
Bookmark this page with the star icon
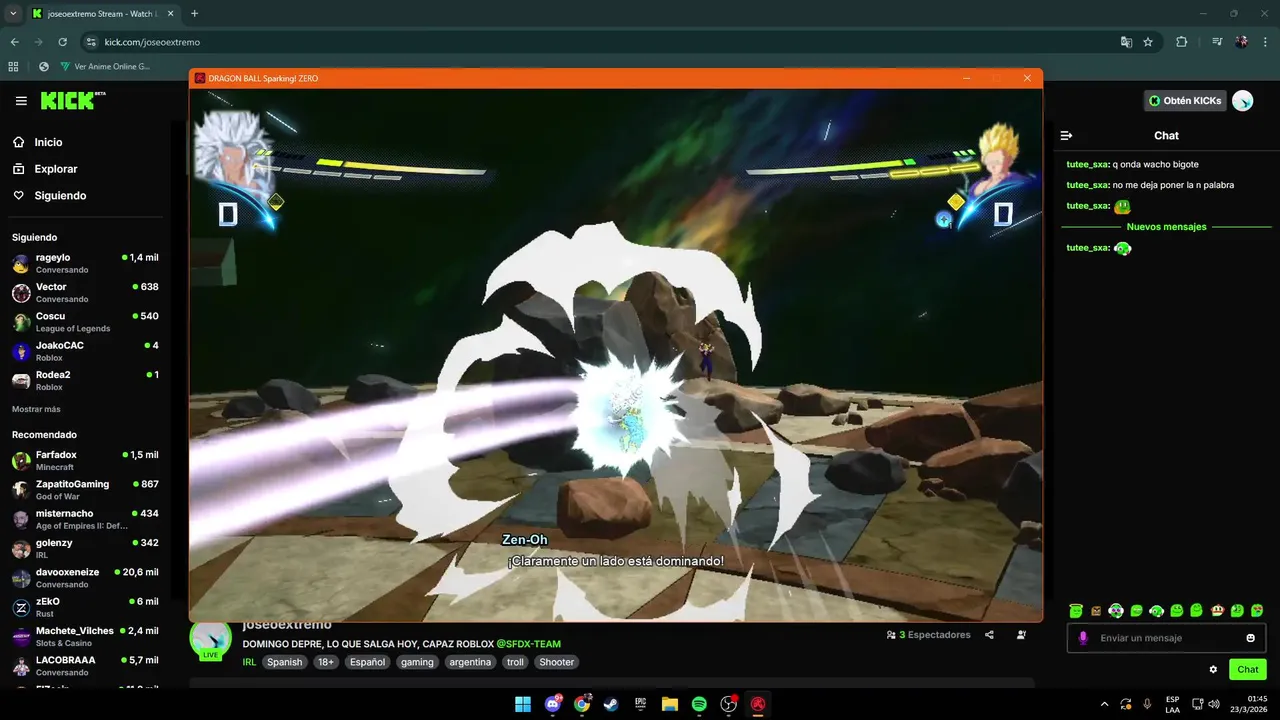tap(1148, 42)
